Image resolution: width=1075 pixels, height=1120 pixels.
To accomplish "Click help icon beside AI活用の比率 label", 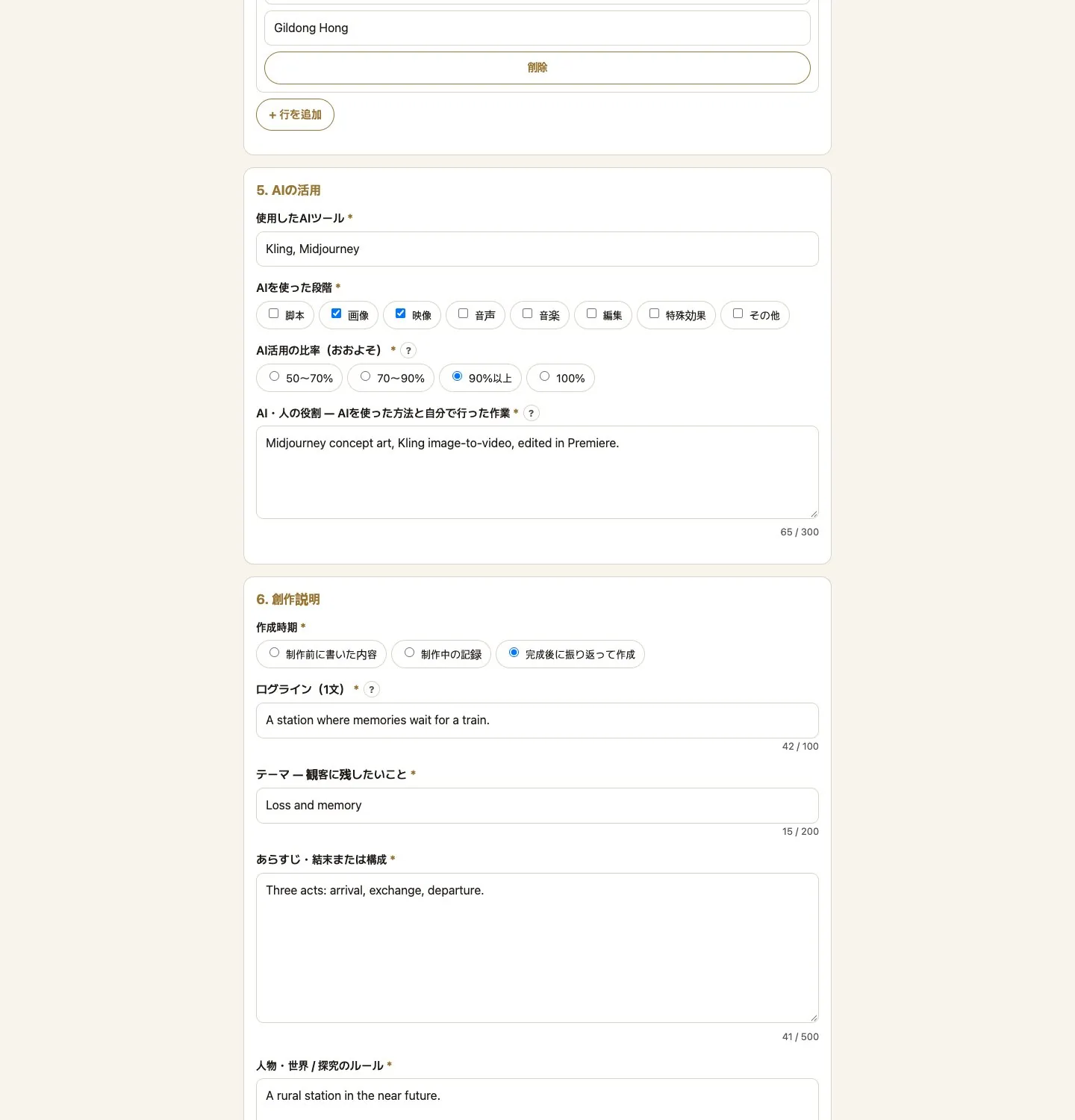I will (x=408, y=350).
